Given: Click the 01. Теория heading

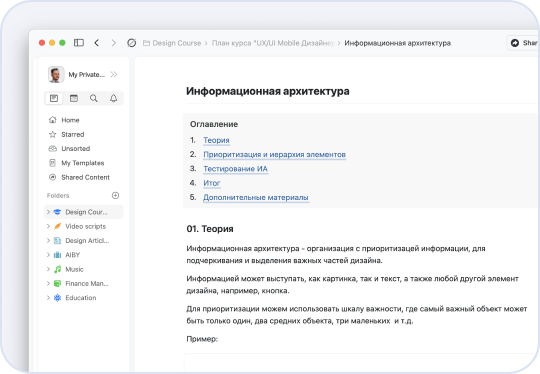Looking at the screenshot, I should pos(210,229).
